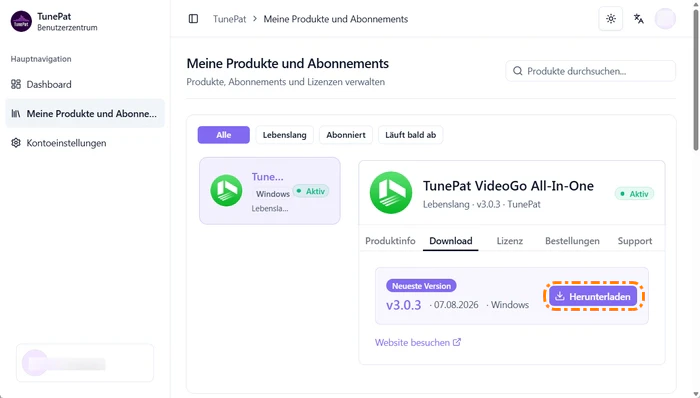Click the 07.08.2026 release date
The image size is (700, 398).
coord(456,305)
